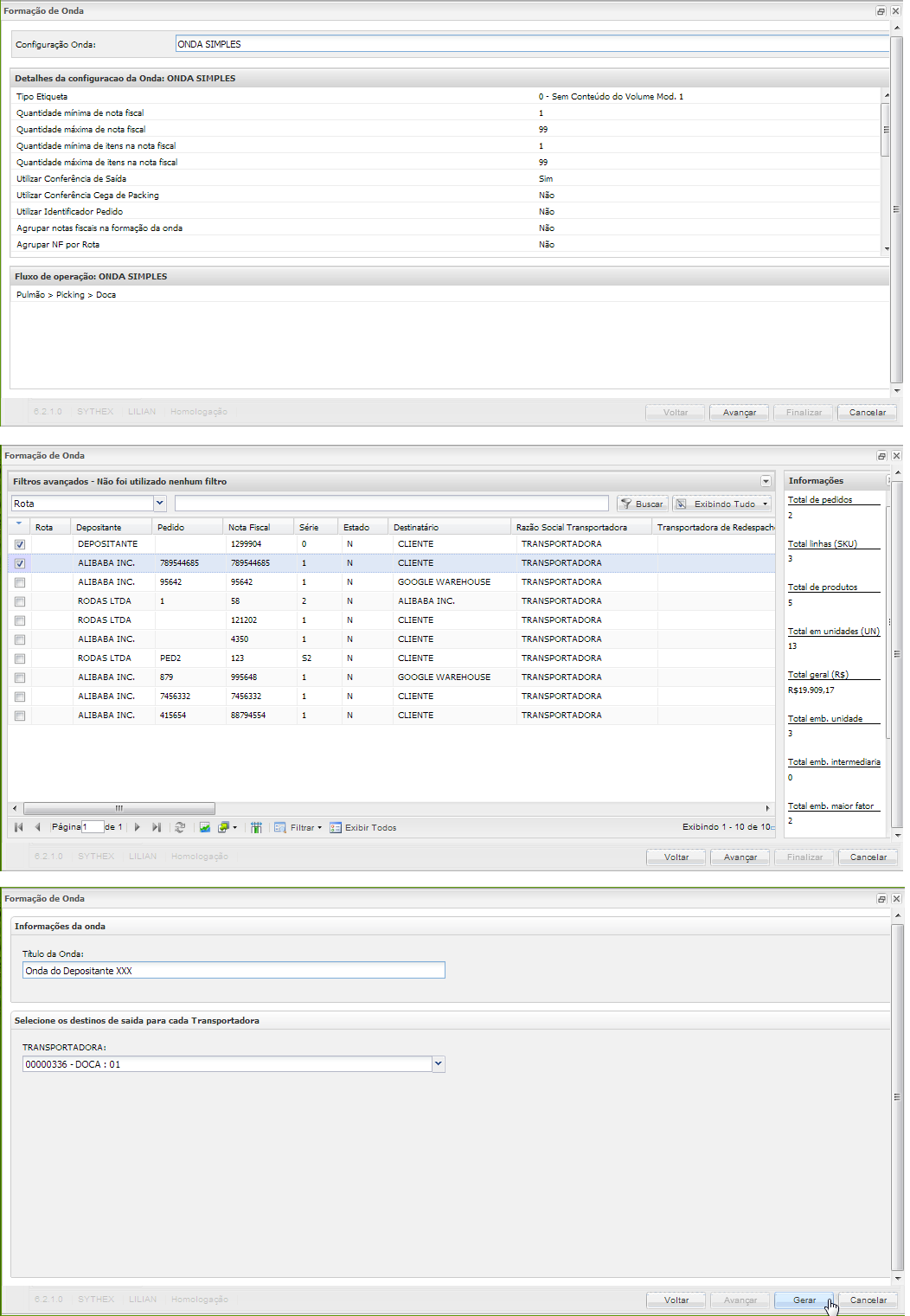Check the ALIBABA INC. 7456332 row checkbox
Viewport: 910px width, 1316px height.
[x=20, y=697]
